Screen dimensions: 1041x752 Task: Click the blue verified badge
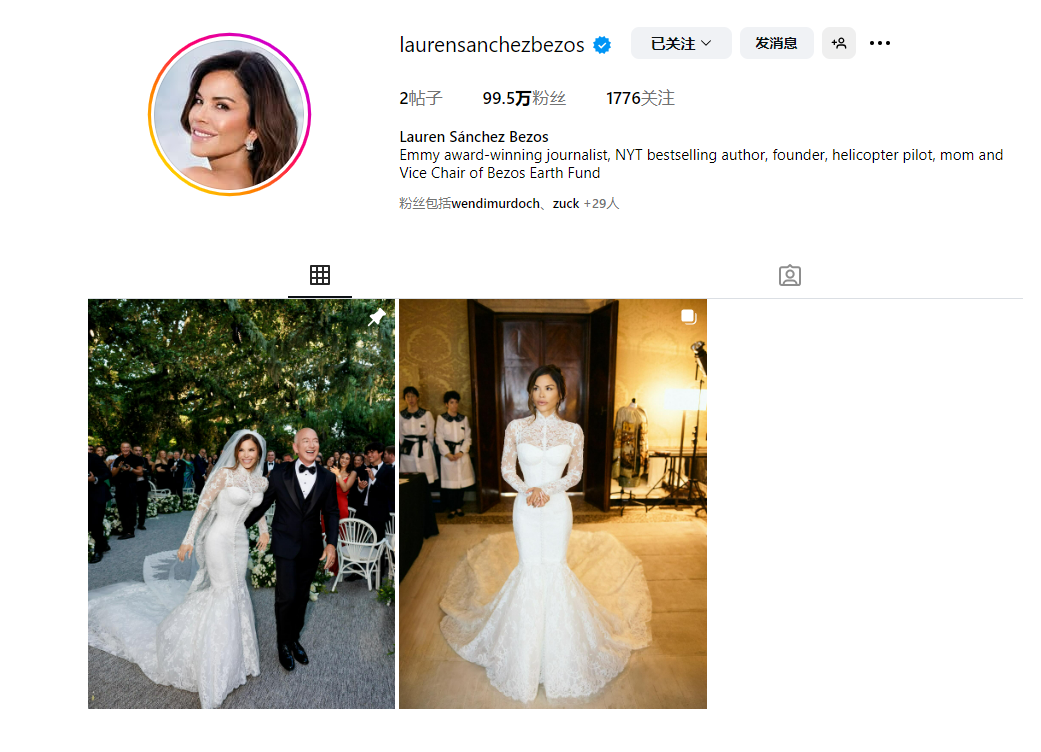pyautogui.click(x=602, y=44)
